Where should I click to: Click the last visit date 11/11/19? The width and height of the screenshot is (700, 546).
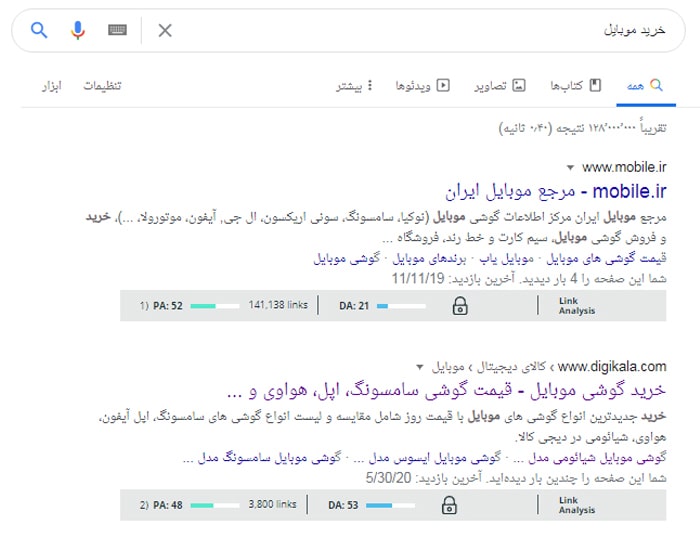(418, 279)
